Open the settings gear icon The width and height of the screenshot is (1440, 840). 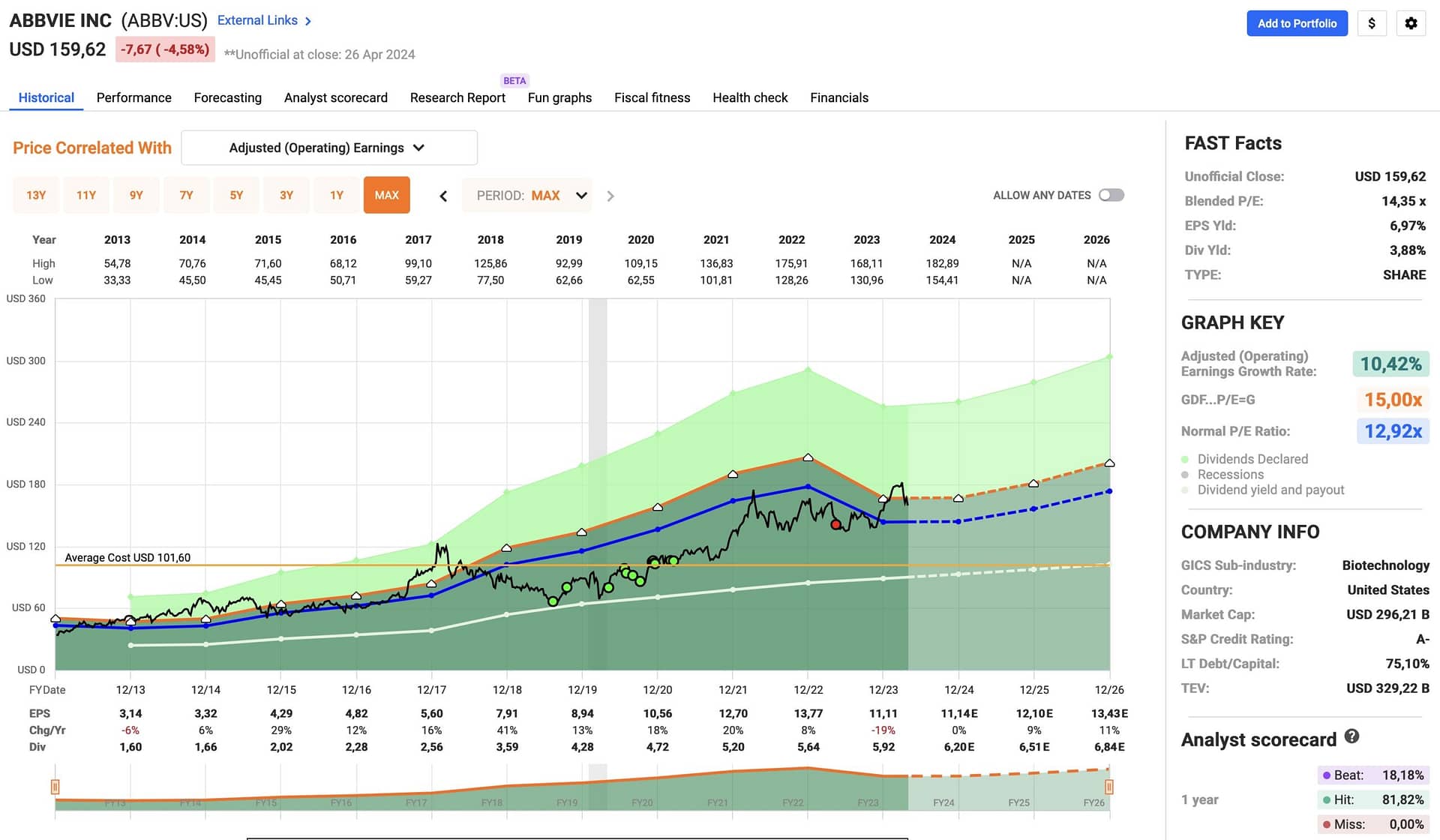point(1411,23)
